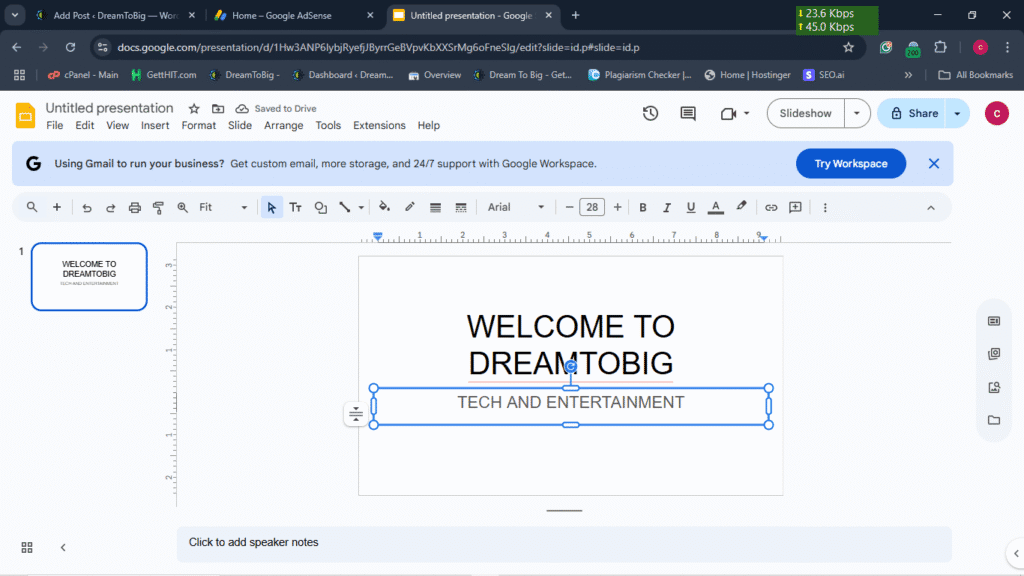
Task: Open the Fit zoom dropdown
Action: pyautogui.click(x=223, y=207)
